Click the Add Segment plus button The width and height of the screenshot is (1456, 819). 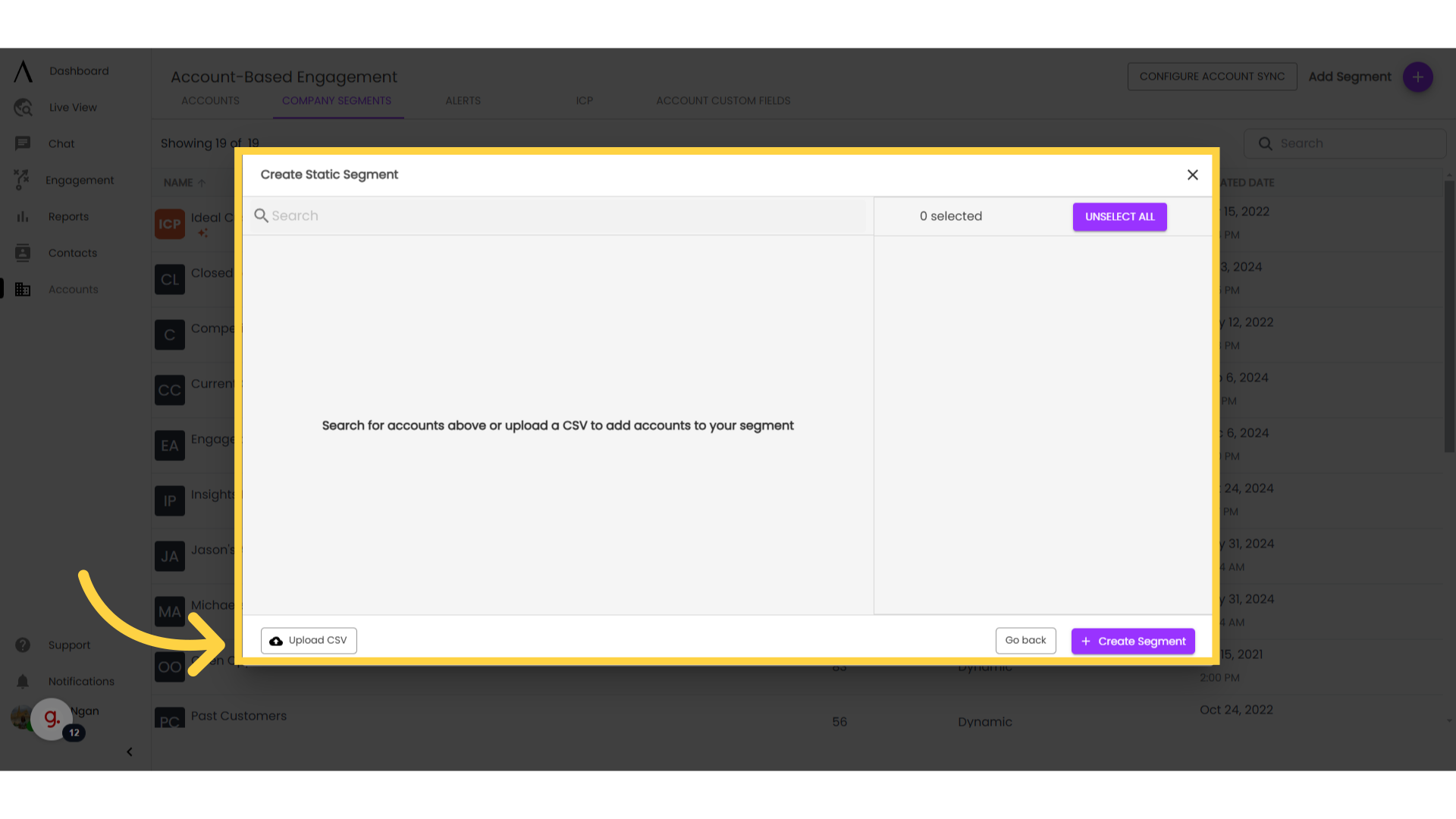1418,77
